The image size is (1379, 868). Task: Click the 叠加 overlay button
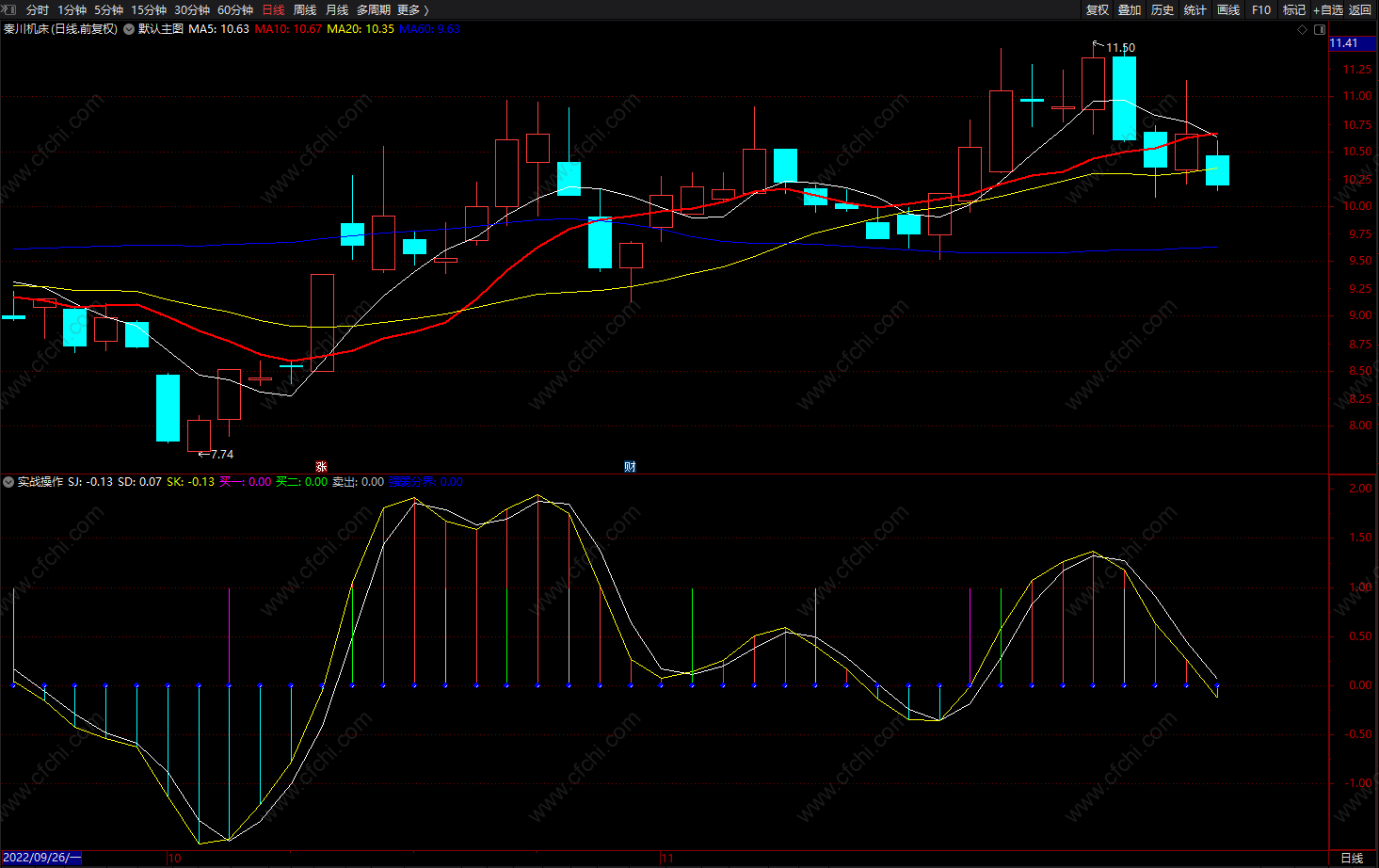coord(1130,10)
